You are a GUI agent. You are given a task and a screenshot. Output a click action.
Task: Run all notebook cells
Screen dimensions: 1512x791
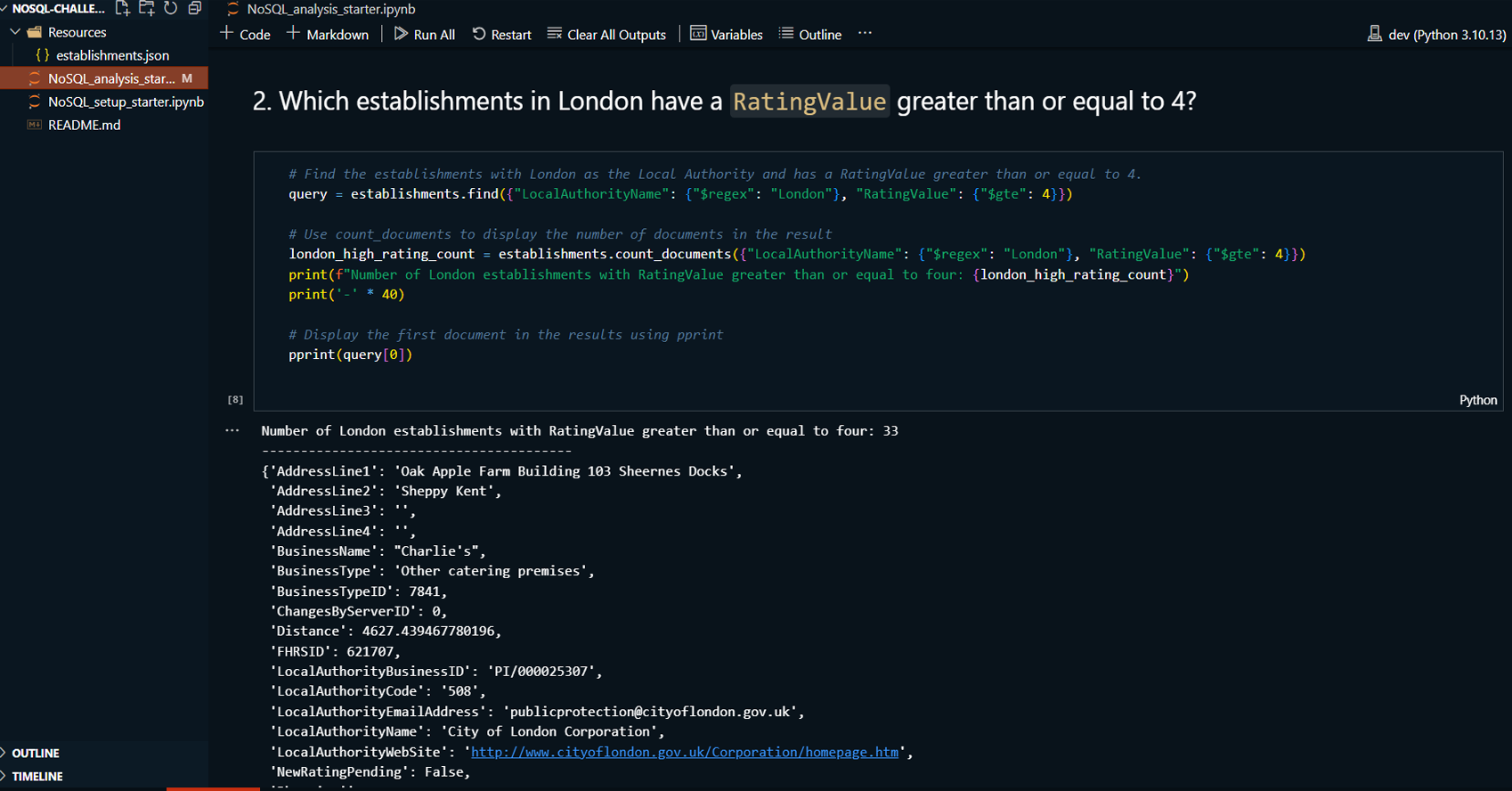point(424,35)
